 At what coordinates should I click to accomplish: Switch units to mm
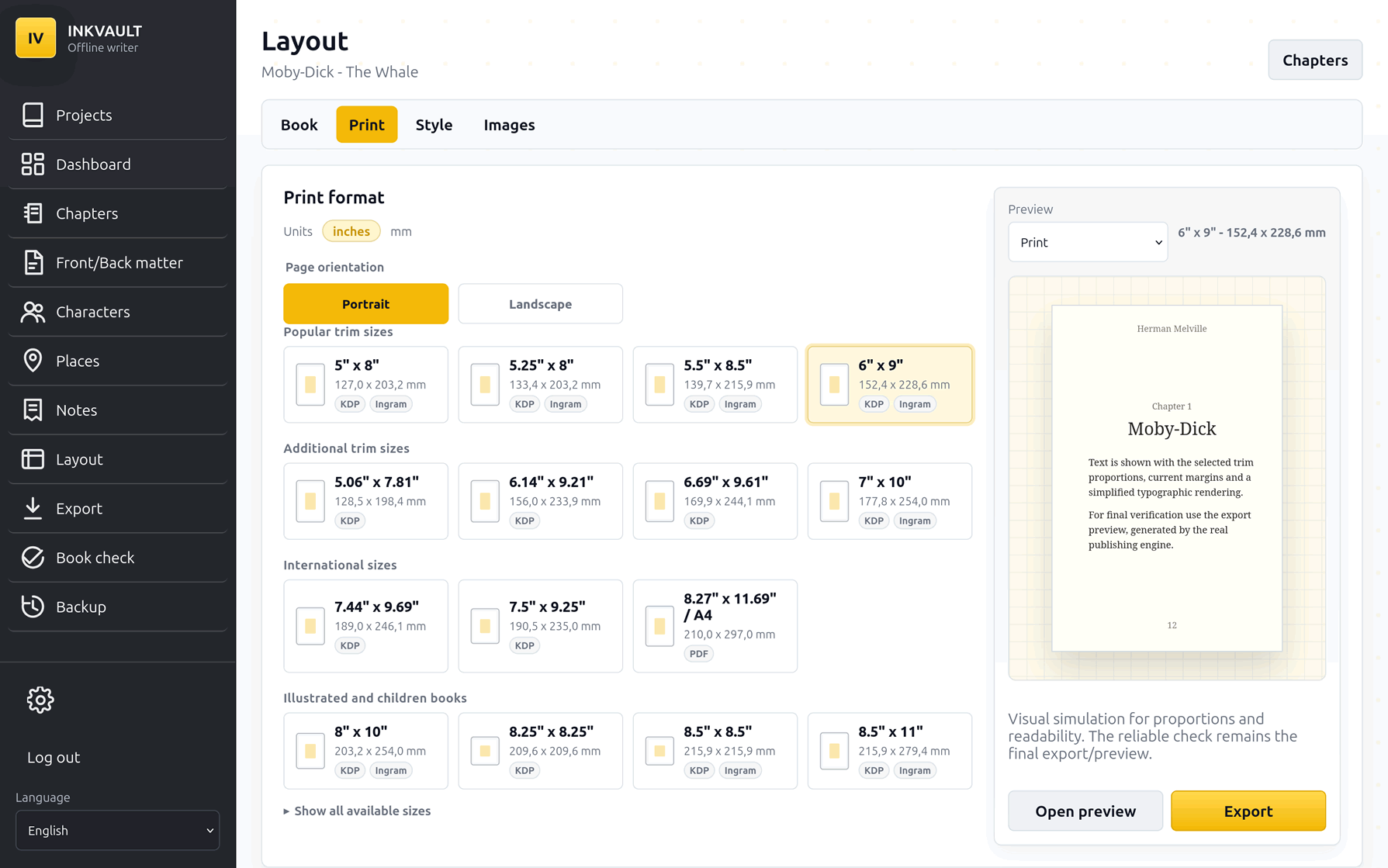click(x=401, y=231)
